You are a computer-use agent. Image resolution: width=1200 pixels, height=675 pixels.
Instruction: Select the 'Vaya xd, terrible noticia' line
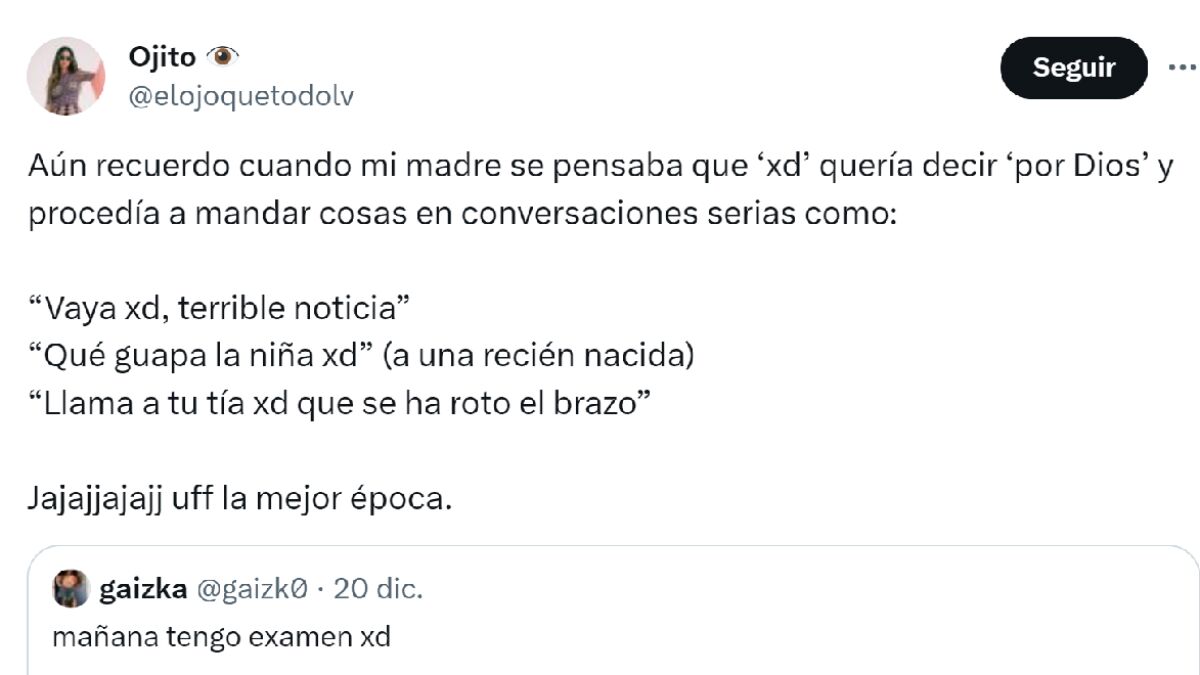pyautogui.click(x=220, y=309)
